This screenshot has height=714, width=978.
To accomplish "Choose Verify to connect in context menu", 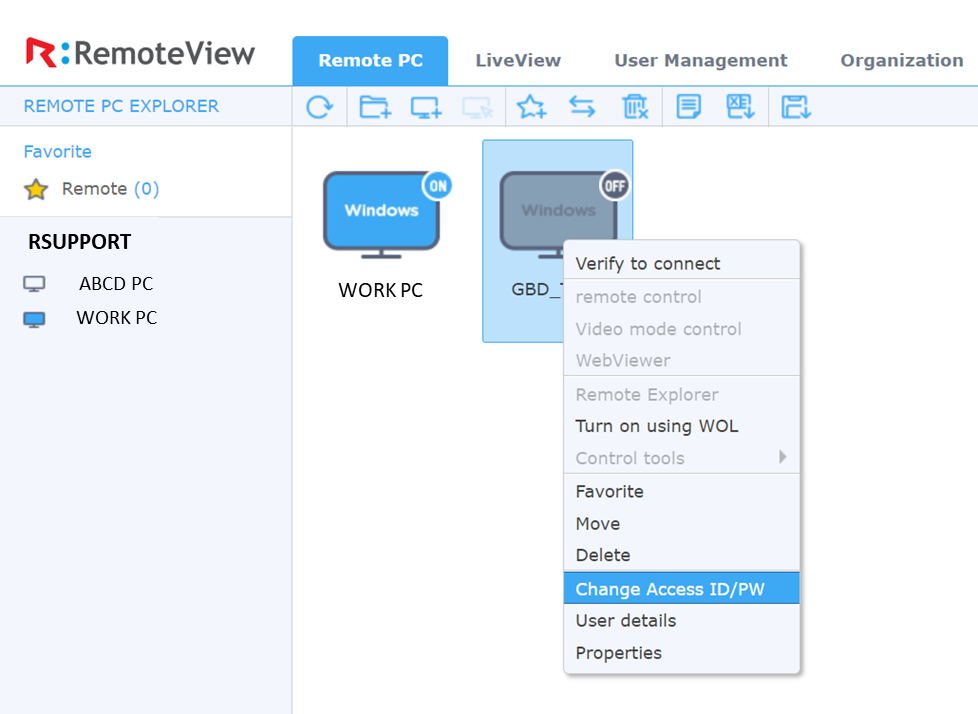I will 681,263.
